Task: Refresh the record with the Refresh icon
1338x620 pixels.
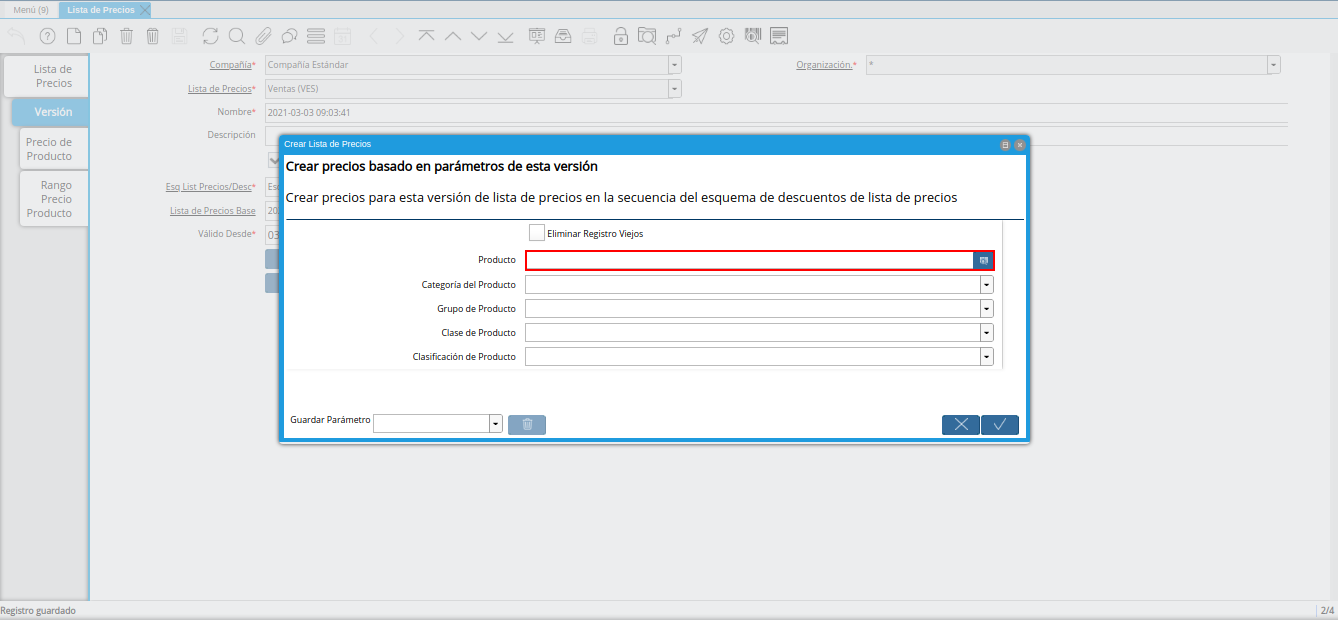Action: coord(210,37)
